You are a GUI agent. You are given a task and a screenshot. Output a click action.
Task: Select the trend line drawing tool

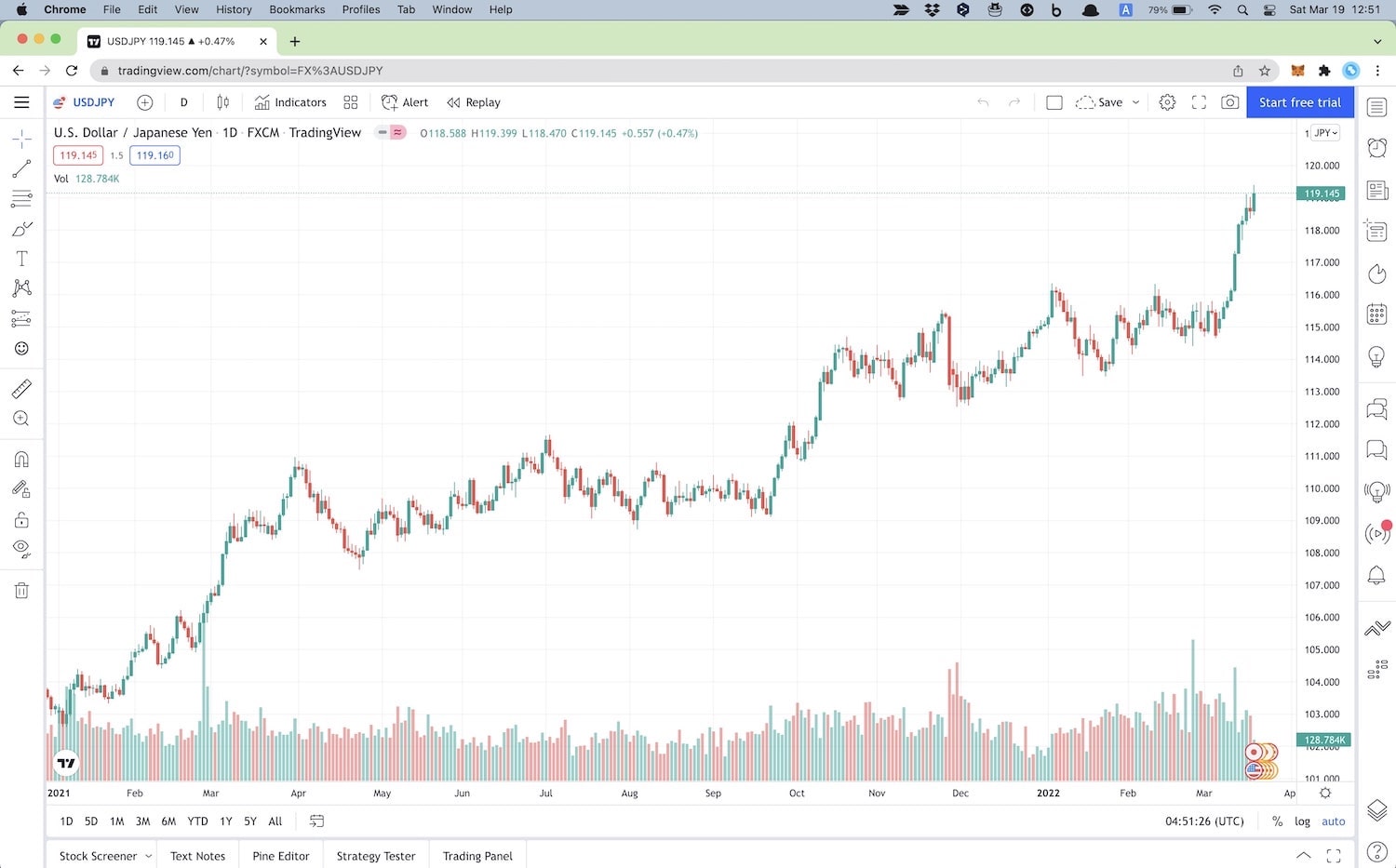coord(21,168)
